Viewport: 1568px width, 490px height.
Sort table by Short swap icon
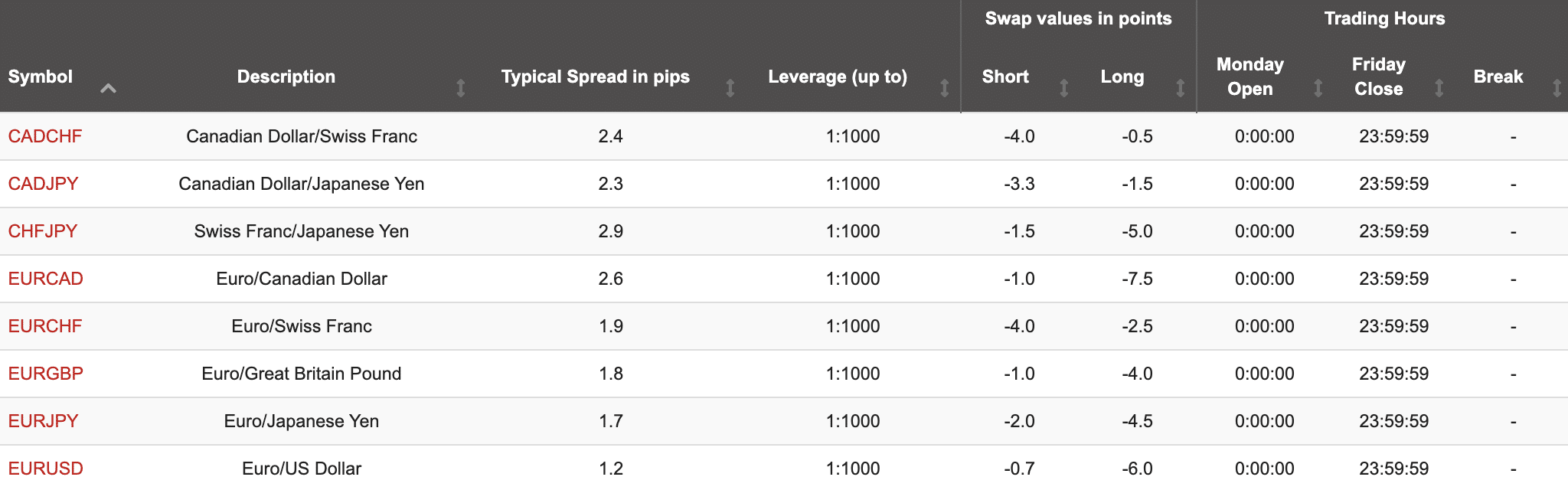1064,88
